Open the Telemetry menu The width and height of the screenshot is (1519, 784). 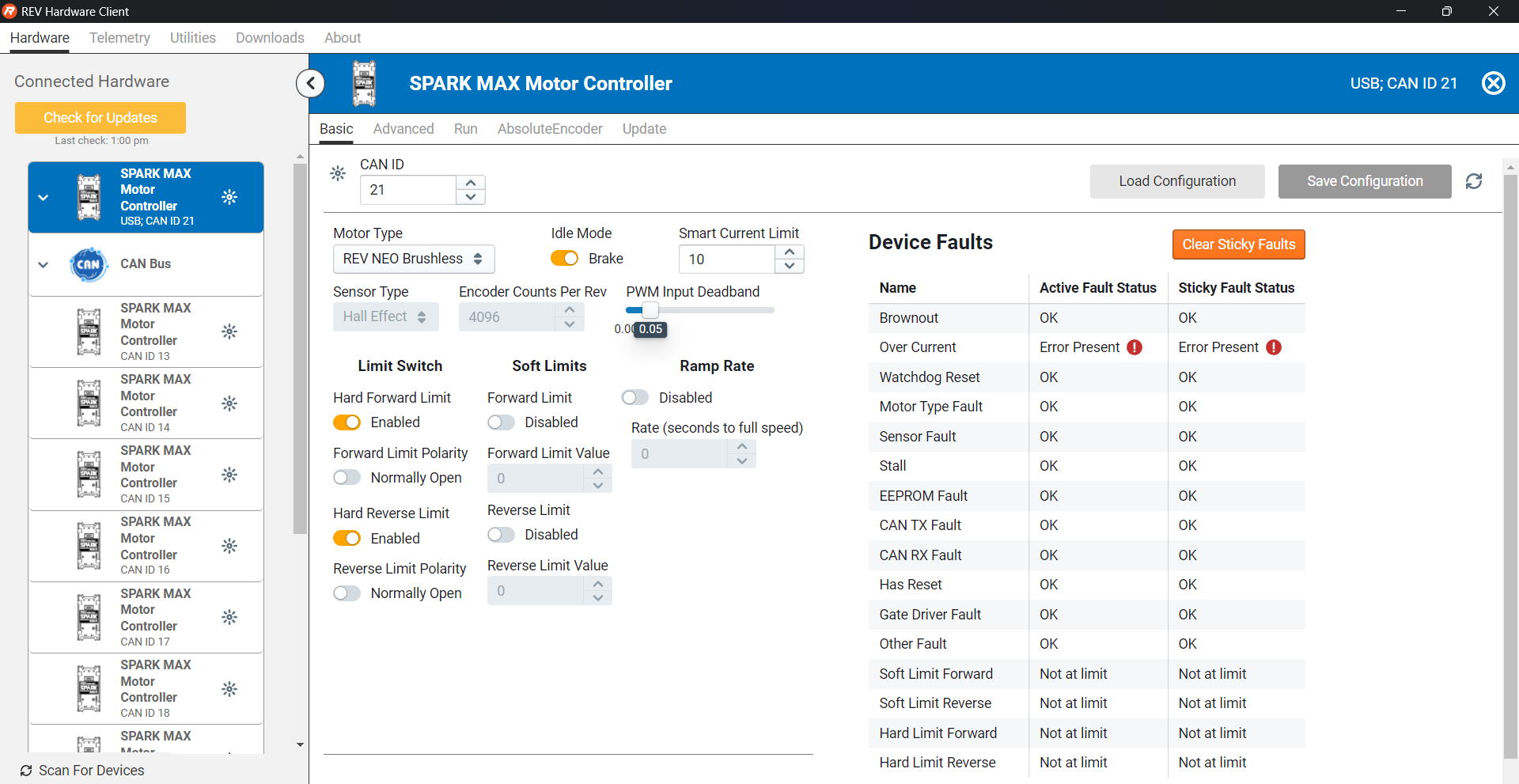(119, 38)
